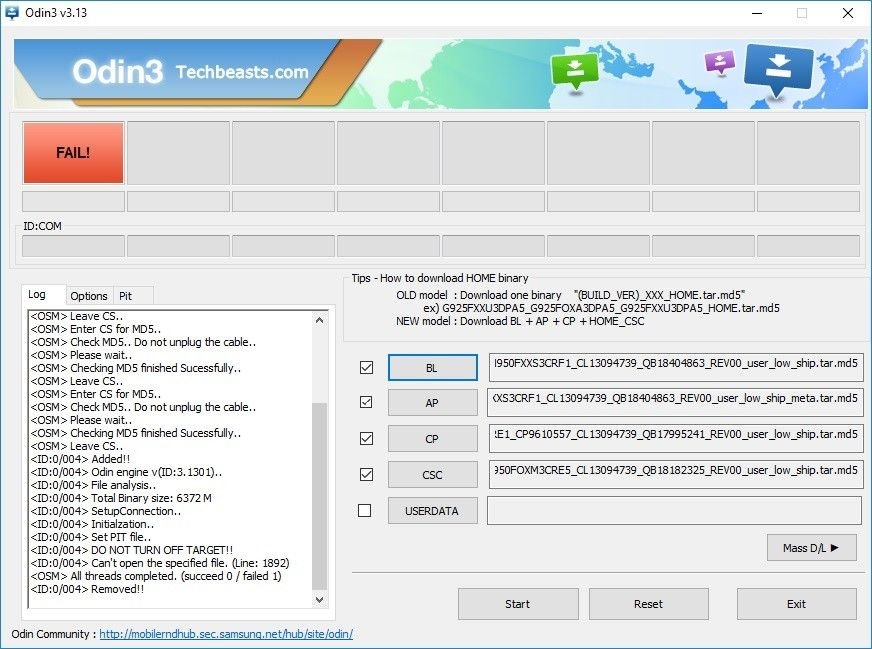Click the large blue download bubble icon
Image resolution: width=872 pixels, height=649 pixels.
coord(777,70)
